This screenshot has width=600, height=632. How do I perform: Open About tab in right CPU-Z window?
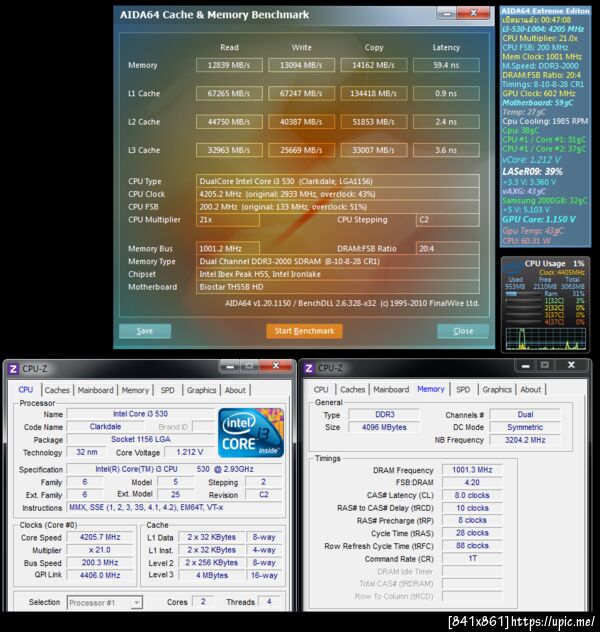530,389
